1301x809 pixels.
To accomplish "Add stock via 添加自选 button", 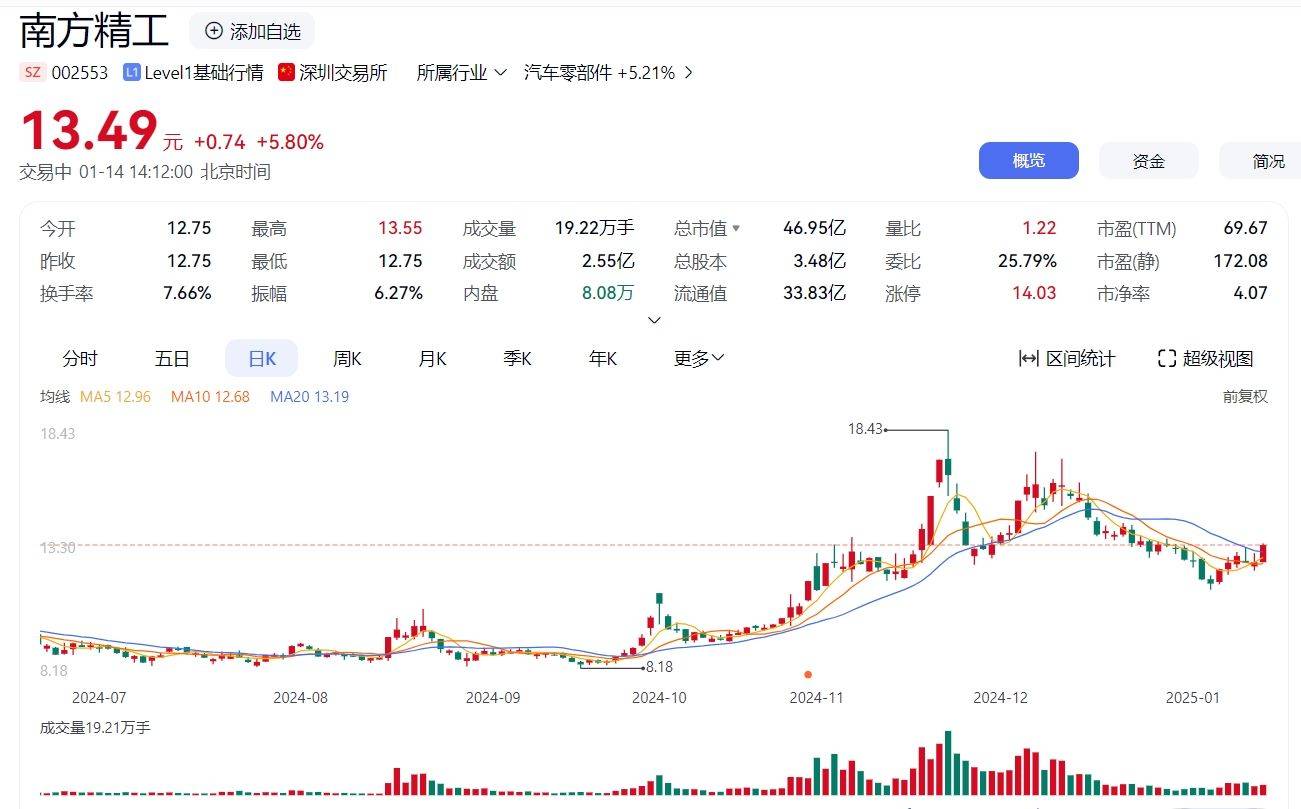I will (x=252, y=32).
